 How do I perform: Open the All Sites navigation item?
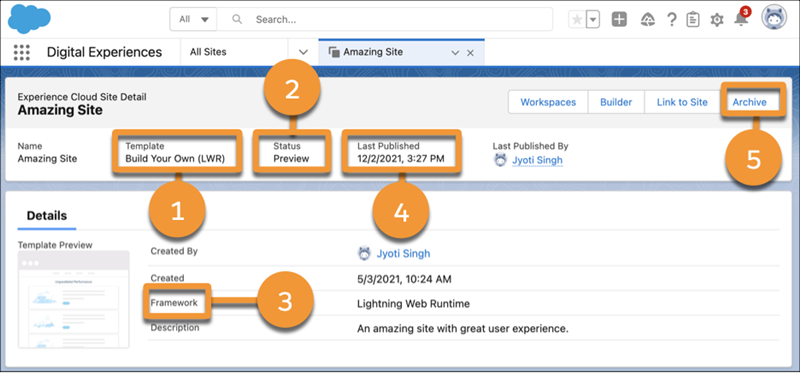click(x=208, y=52)
